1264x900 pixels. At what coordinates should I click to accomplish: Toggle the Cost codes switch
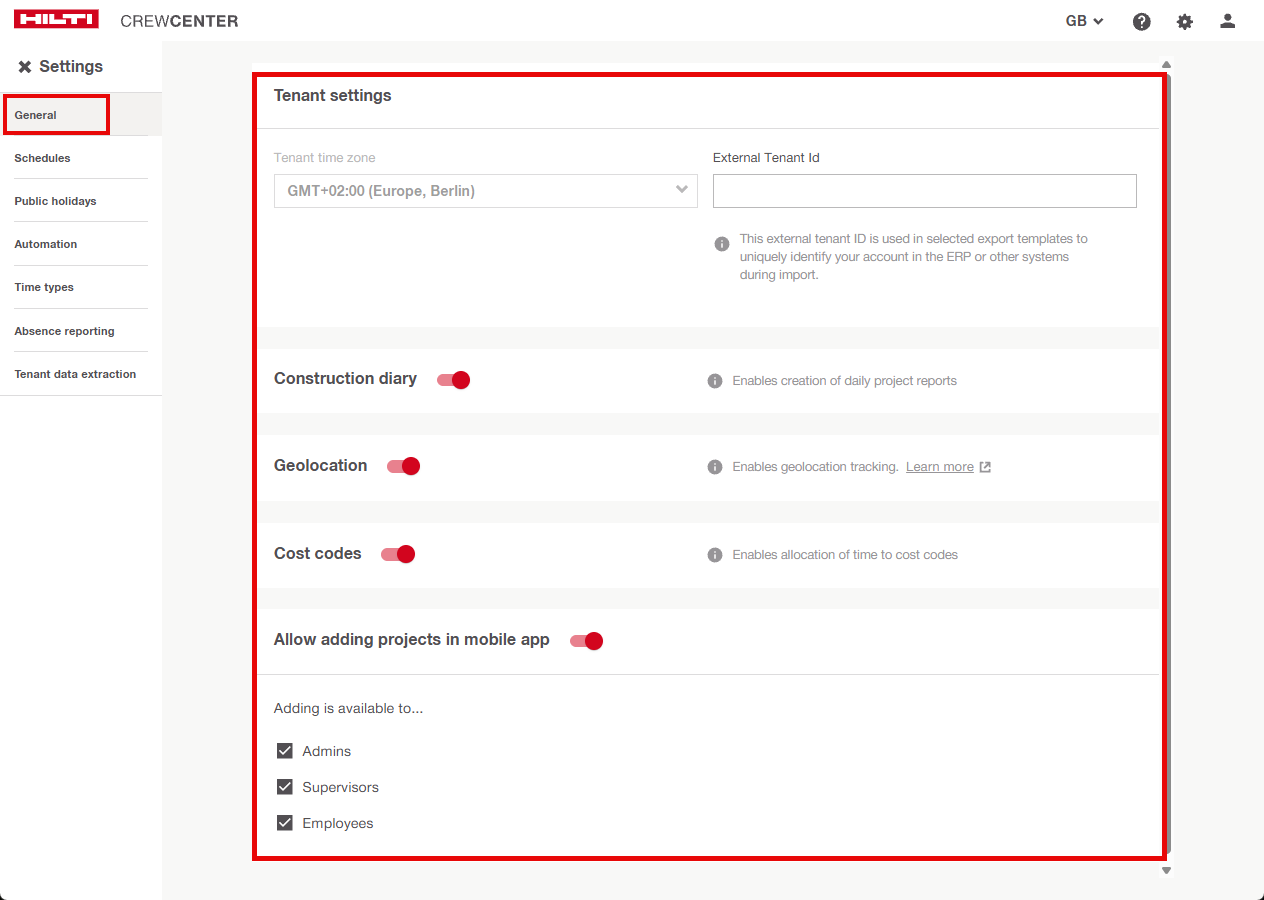pyautogui.click(x=398, y=554)
